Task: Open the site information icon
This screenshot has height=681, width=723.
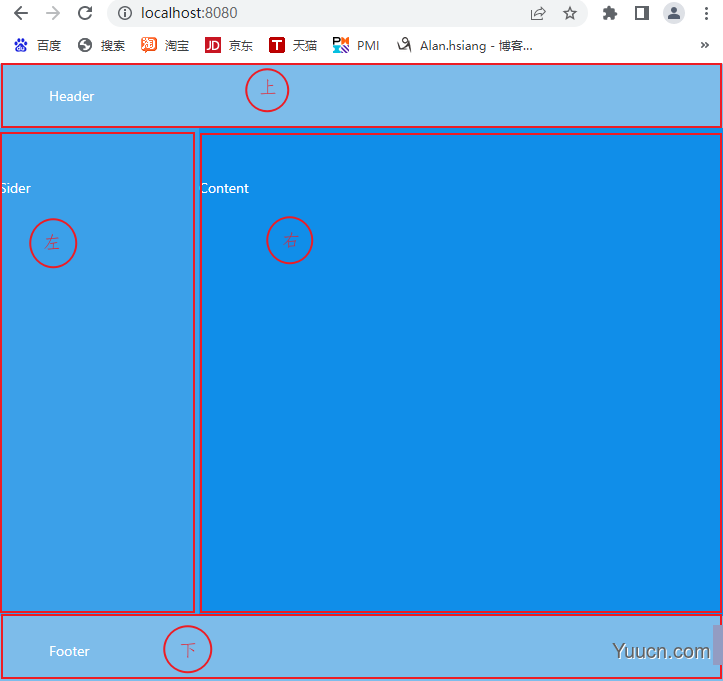Action: coord(124,13)
